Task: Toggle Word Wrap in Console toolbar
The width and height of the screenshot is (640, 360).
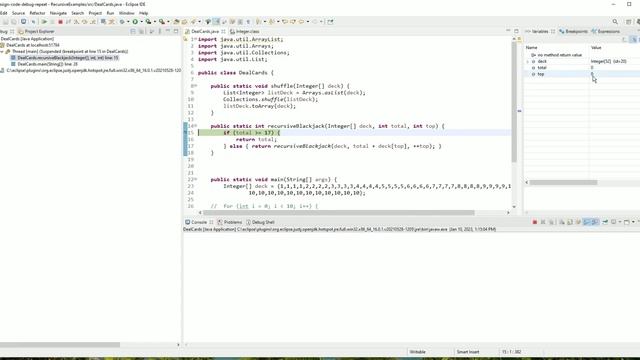Action: (x=578, y=222)
